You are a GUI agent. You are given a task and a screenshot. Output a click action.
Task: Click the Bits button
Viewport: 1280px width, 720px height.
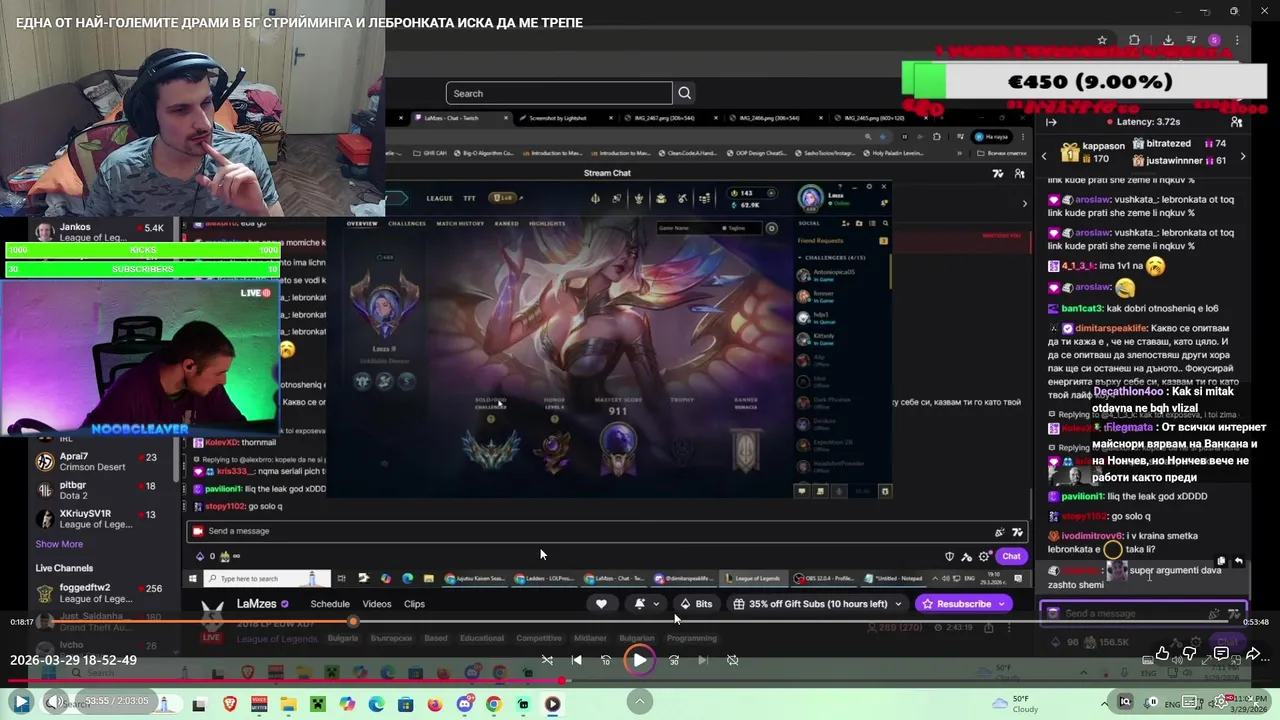point(695,604)
